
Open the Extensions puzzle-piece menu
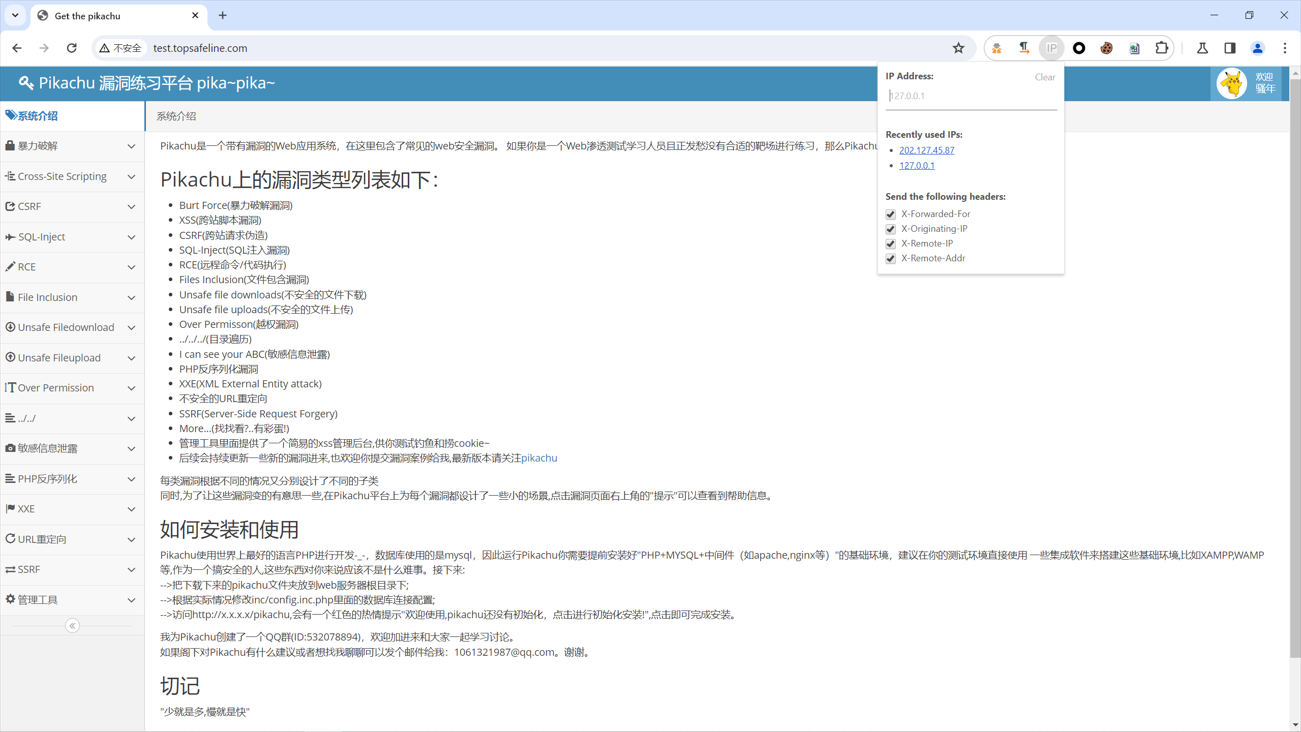(x=1161, y=47)
